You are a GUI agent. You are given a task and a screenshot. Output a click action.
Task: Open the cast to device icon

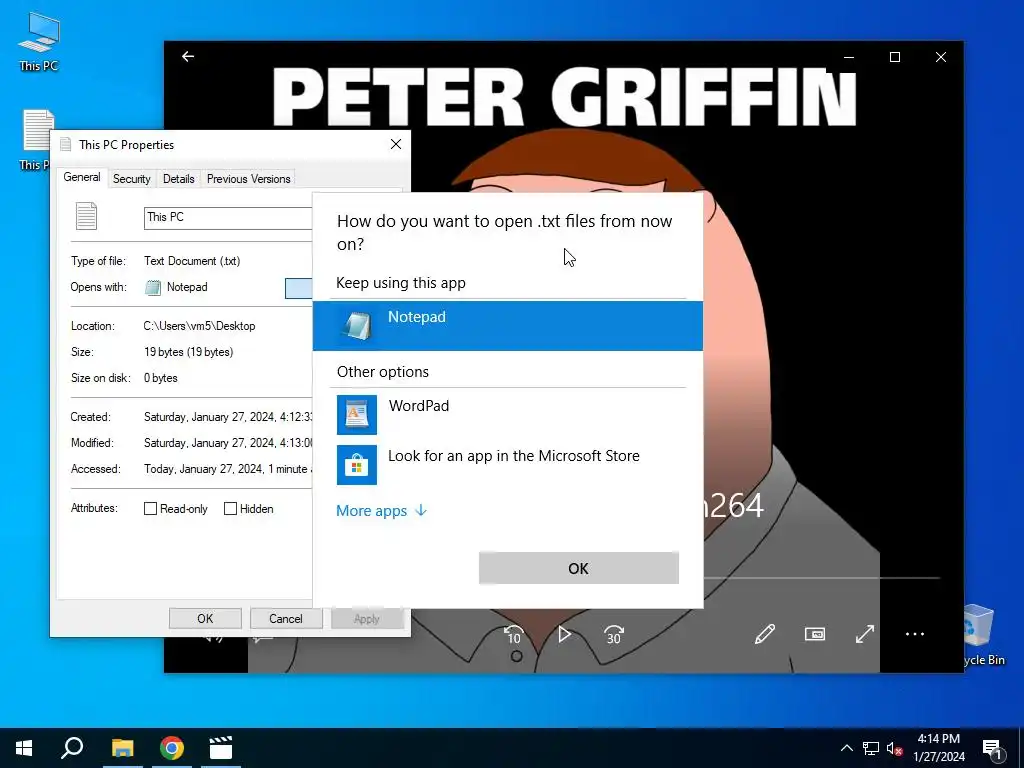click(814, 634)
